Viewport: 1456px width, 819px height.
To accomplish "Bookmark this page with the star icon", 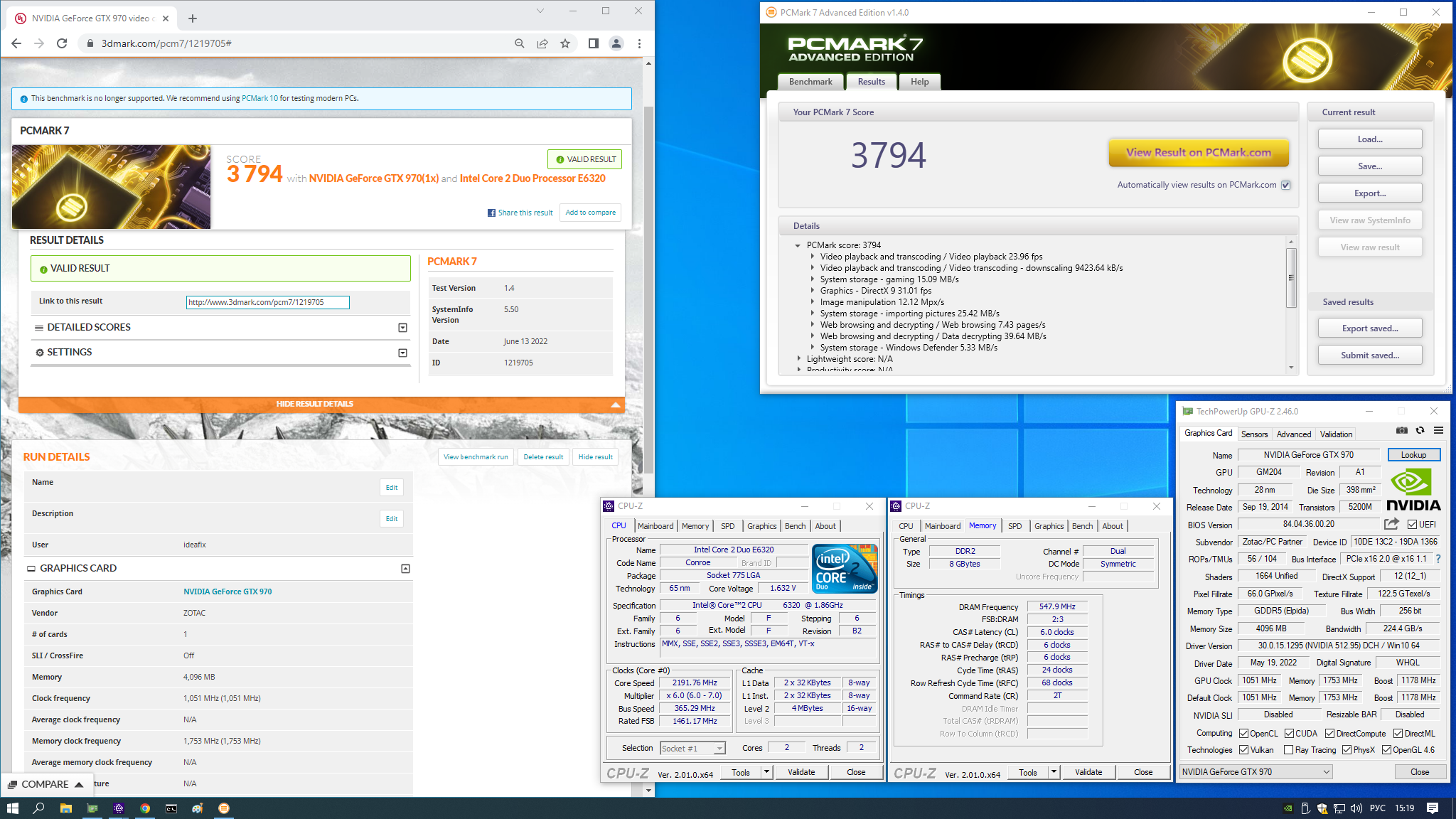I will coord(565,43).
